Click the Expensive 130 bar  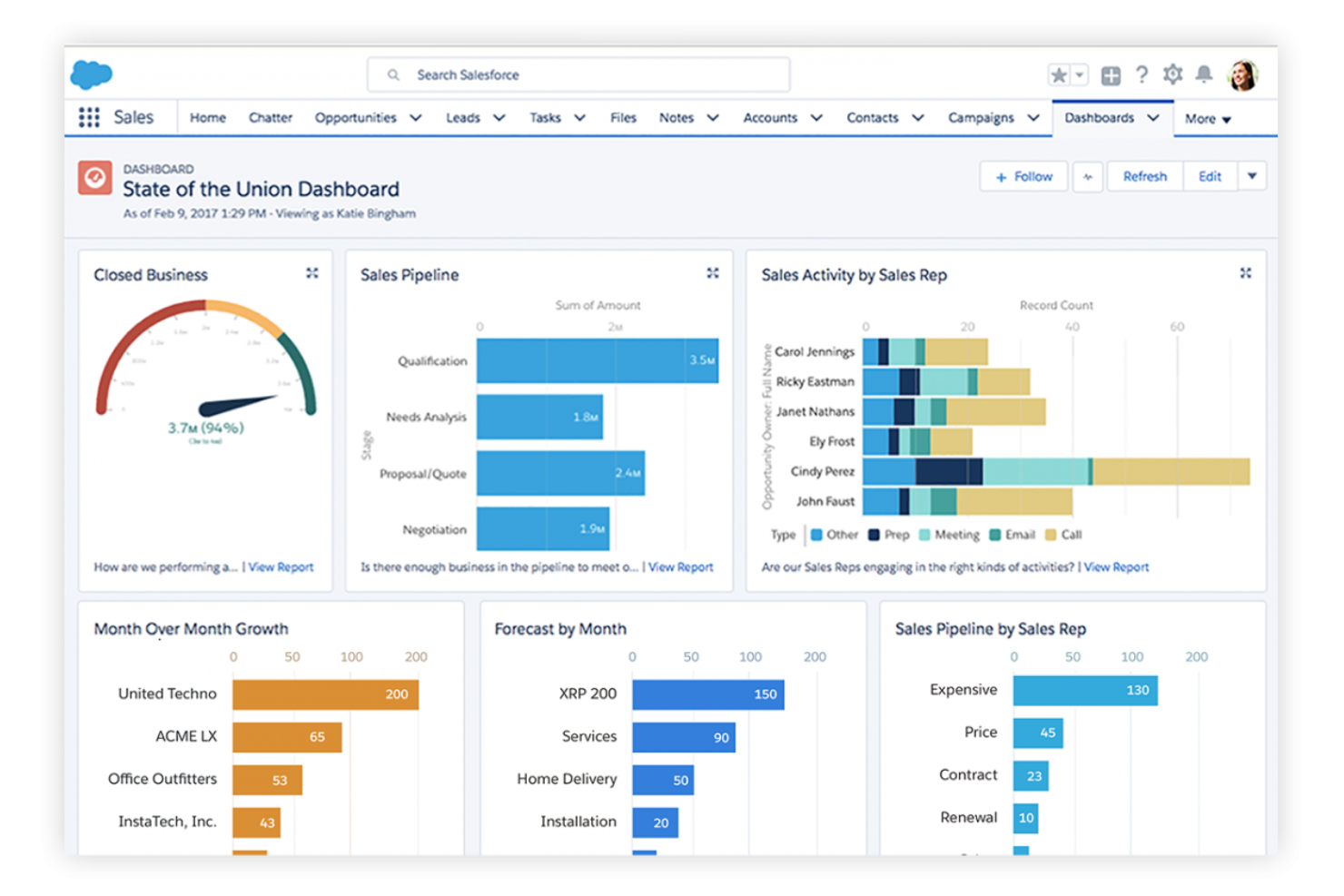(1085, 691)
